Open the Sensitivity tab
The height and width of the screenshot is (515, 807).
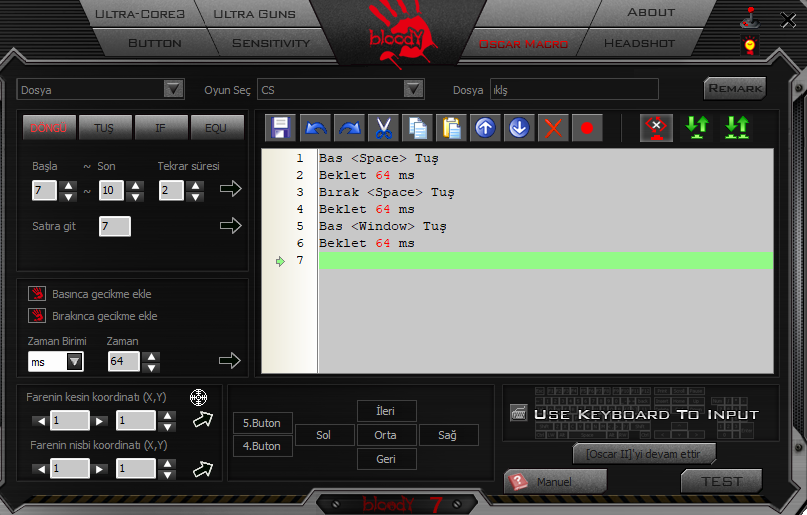[x=271, y=43]
